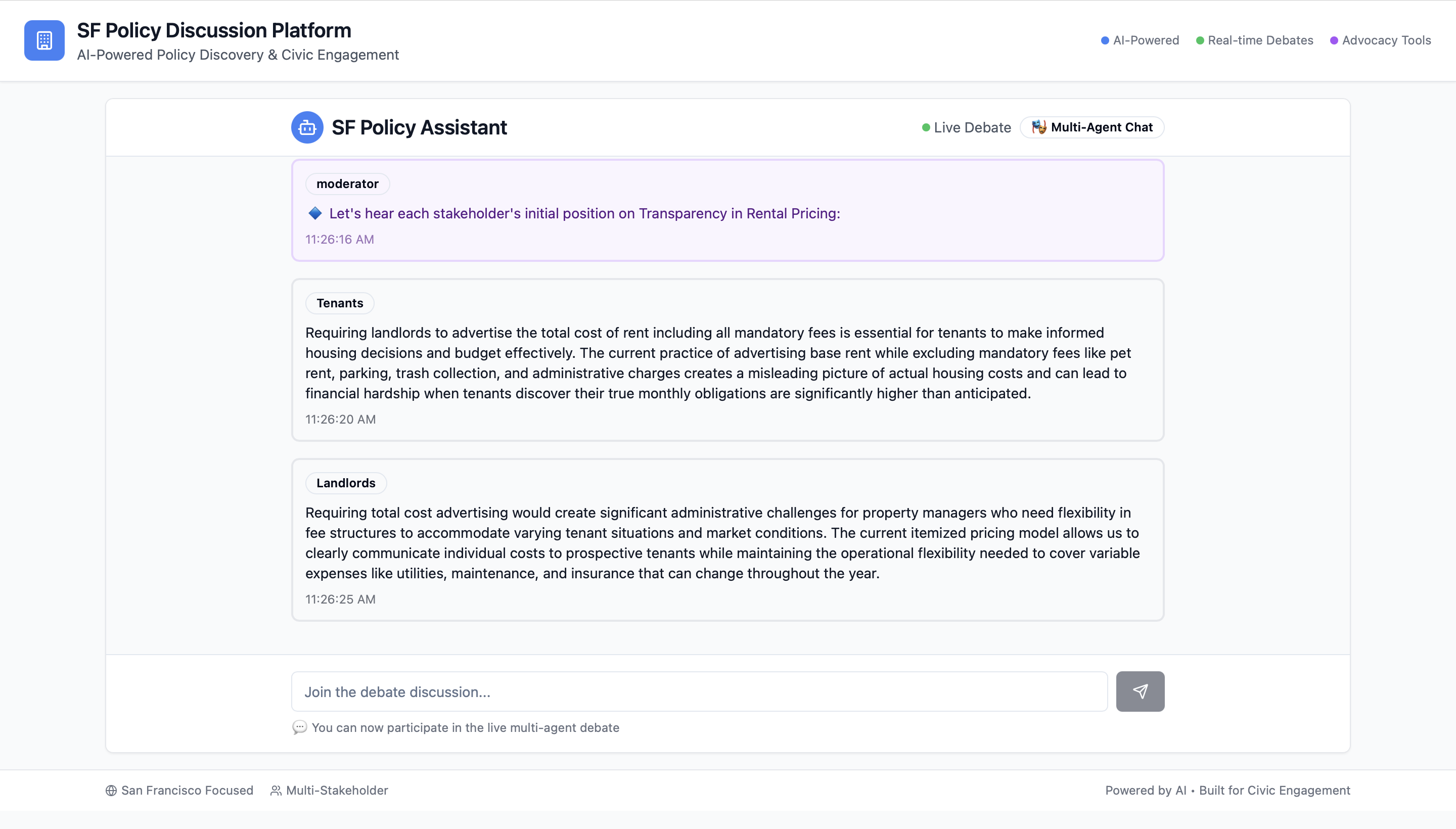Click the SF Policy Discussion Platform title
1456x829 pixels.
pos(213,30)
